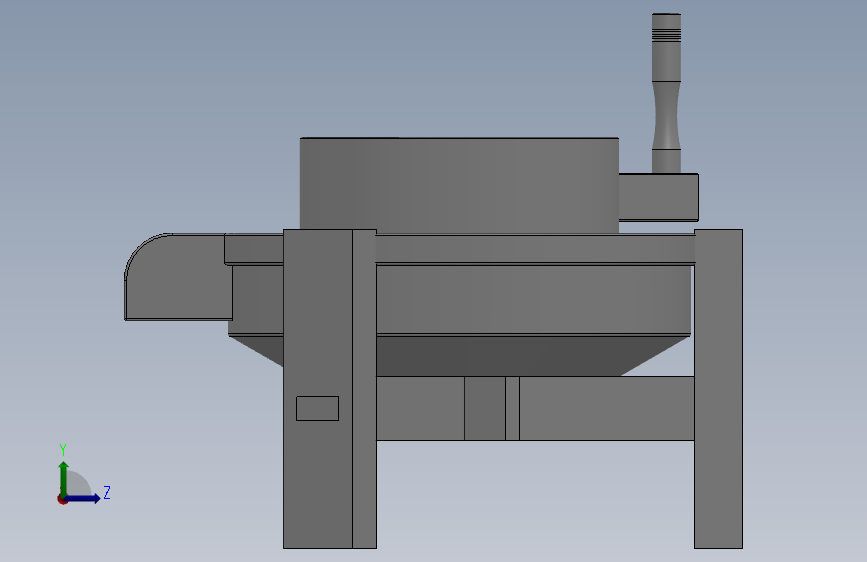The width and height of the screenshot is (867, 562).
Task: Select the right support leg
Action: click(x=718, y=389)
